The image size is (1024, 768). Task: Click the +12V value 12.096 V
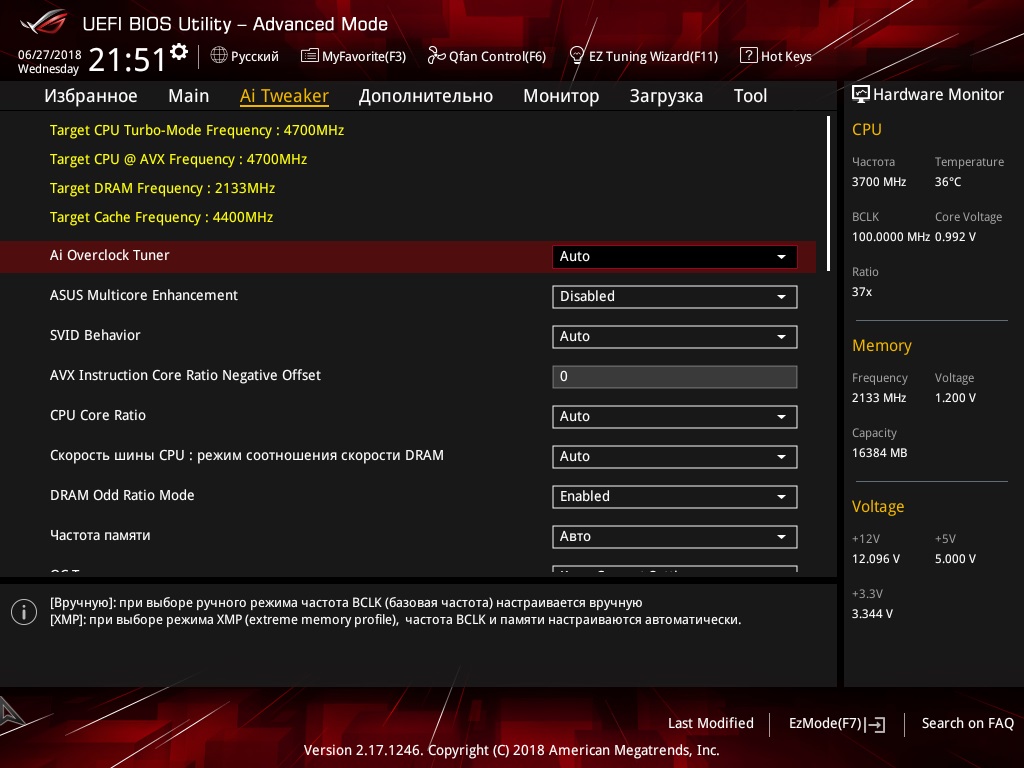[876, 558]
